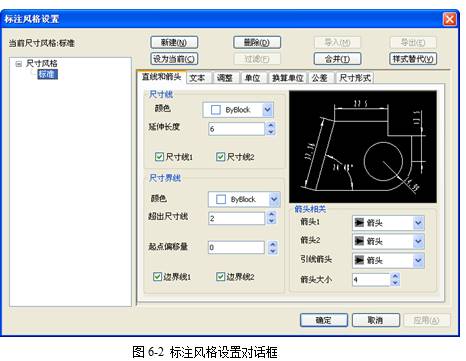Confirm with the 确定 button
The width and height of the screenshot is (466, 361).
[x=324, y=320]
